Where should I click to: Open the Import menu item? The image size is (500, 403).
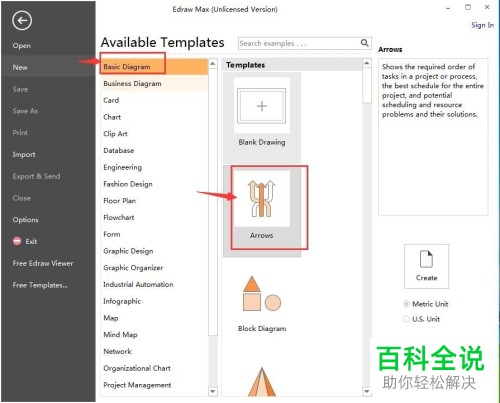coord(24,155)
